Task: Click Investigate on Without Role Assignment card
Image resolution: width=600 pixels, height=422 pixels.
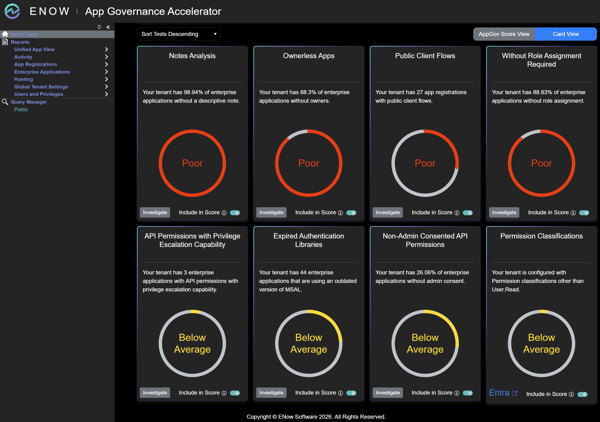Action: pyautogui.click(x=504, y=213)
